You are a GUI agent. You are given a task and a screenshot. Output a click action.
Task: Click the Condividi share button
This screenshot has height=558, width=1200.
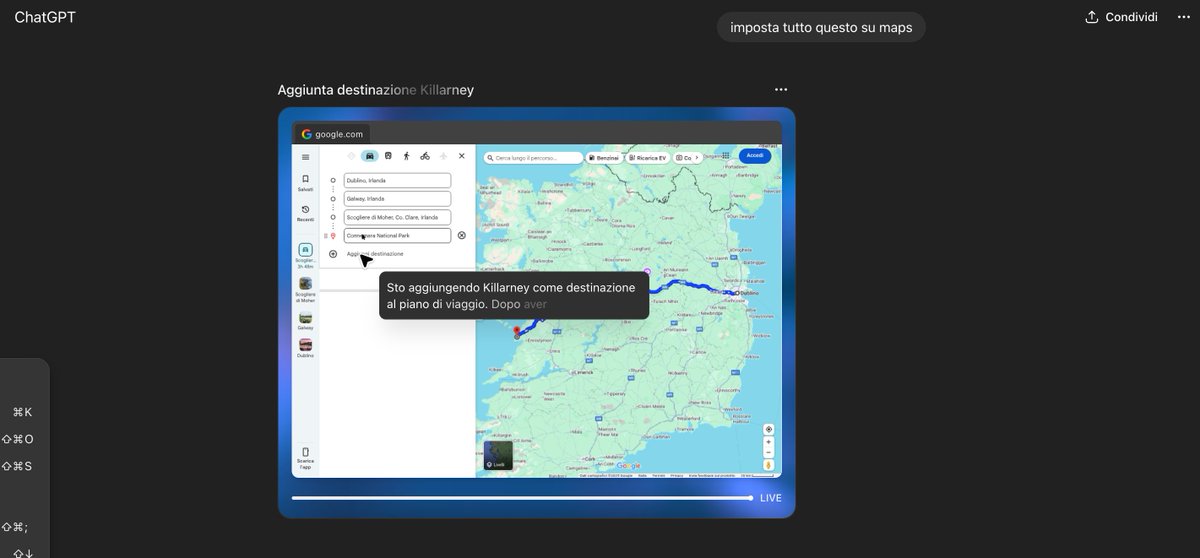(x=1121, y=17)
